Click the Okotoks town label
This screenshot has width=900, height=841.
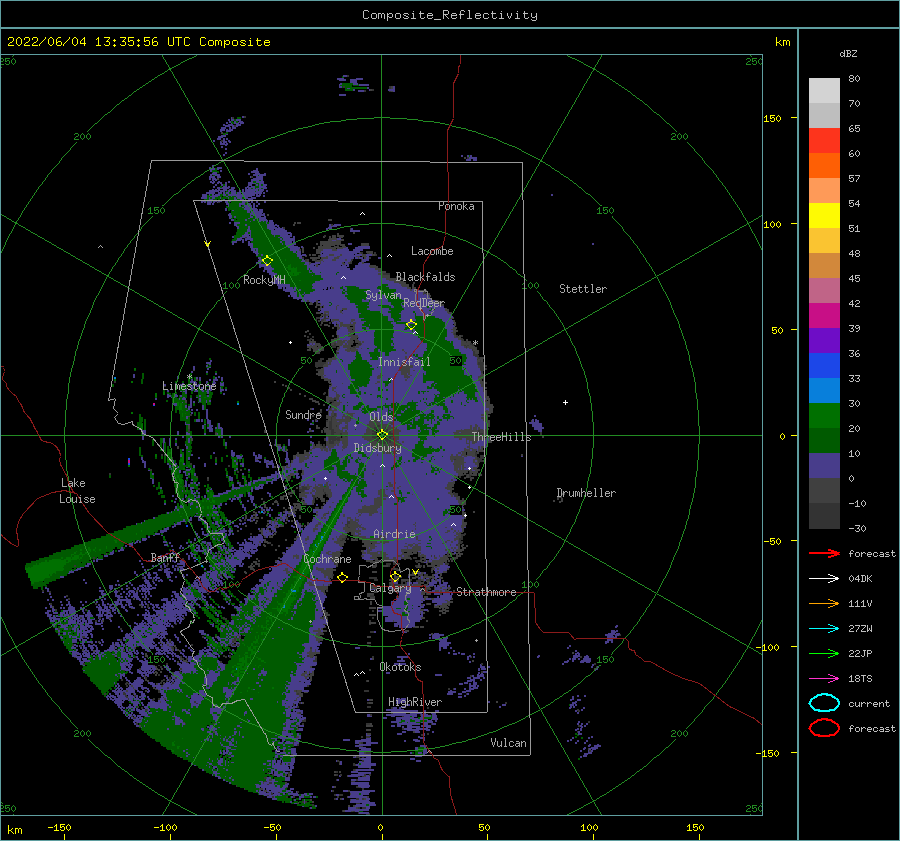(400, 667)
